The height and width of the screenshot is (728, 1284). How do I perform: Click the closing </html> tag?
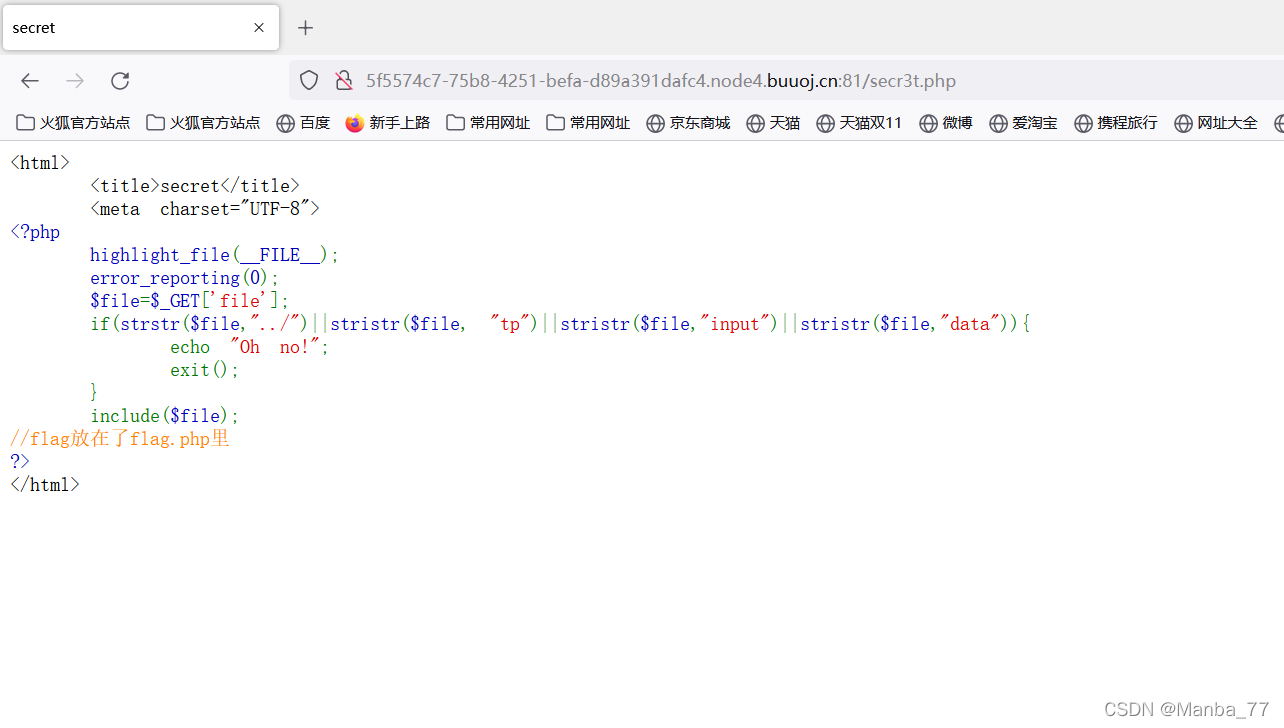click(x=45, y=485)
